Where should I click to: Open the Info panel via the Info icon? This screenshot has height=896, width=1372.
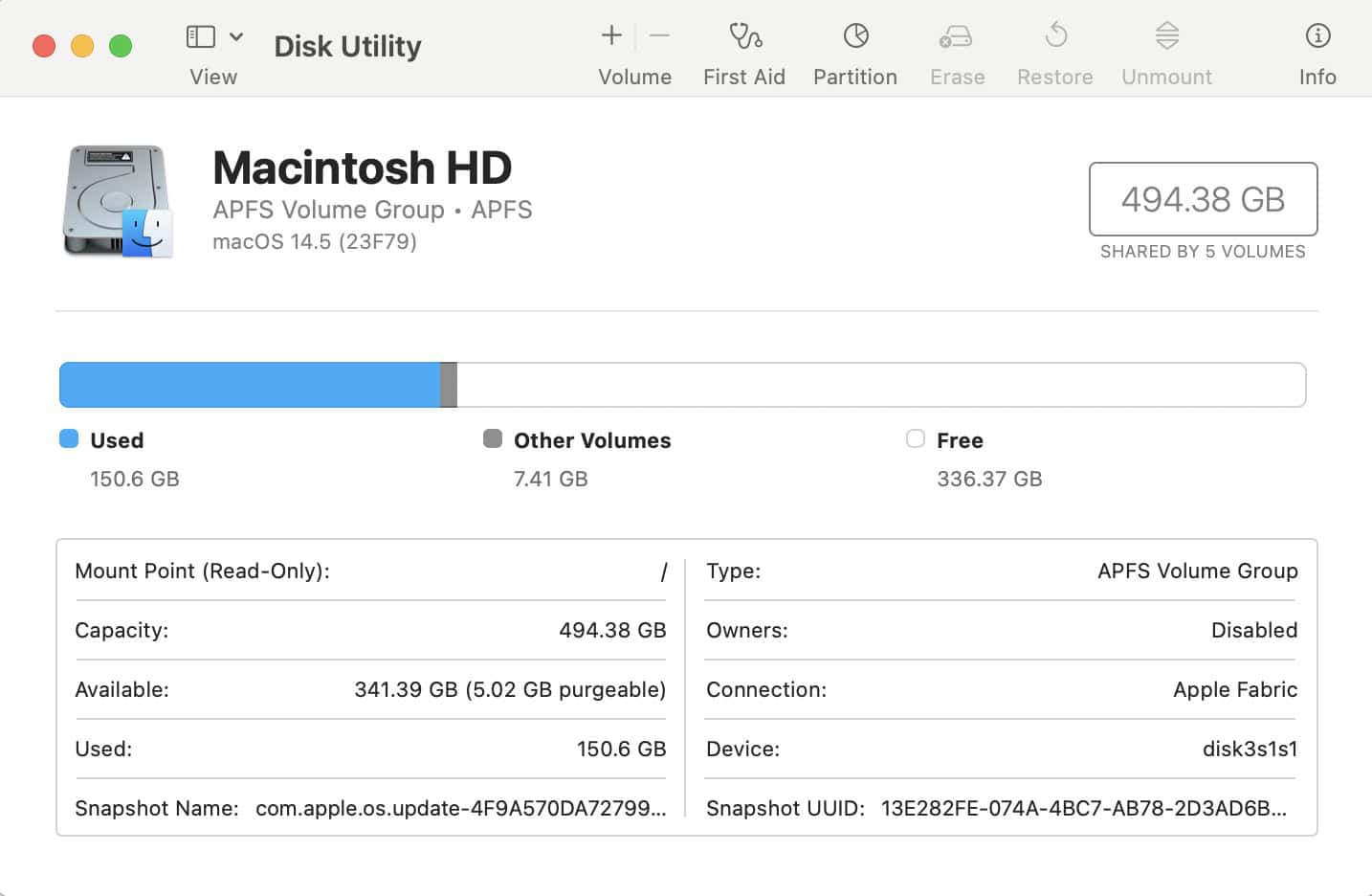click(1317, 38)
